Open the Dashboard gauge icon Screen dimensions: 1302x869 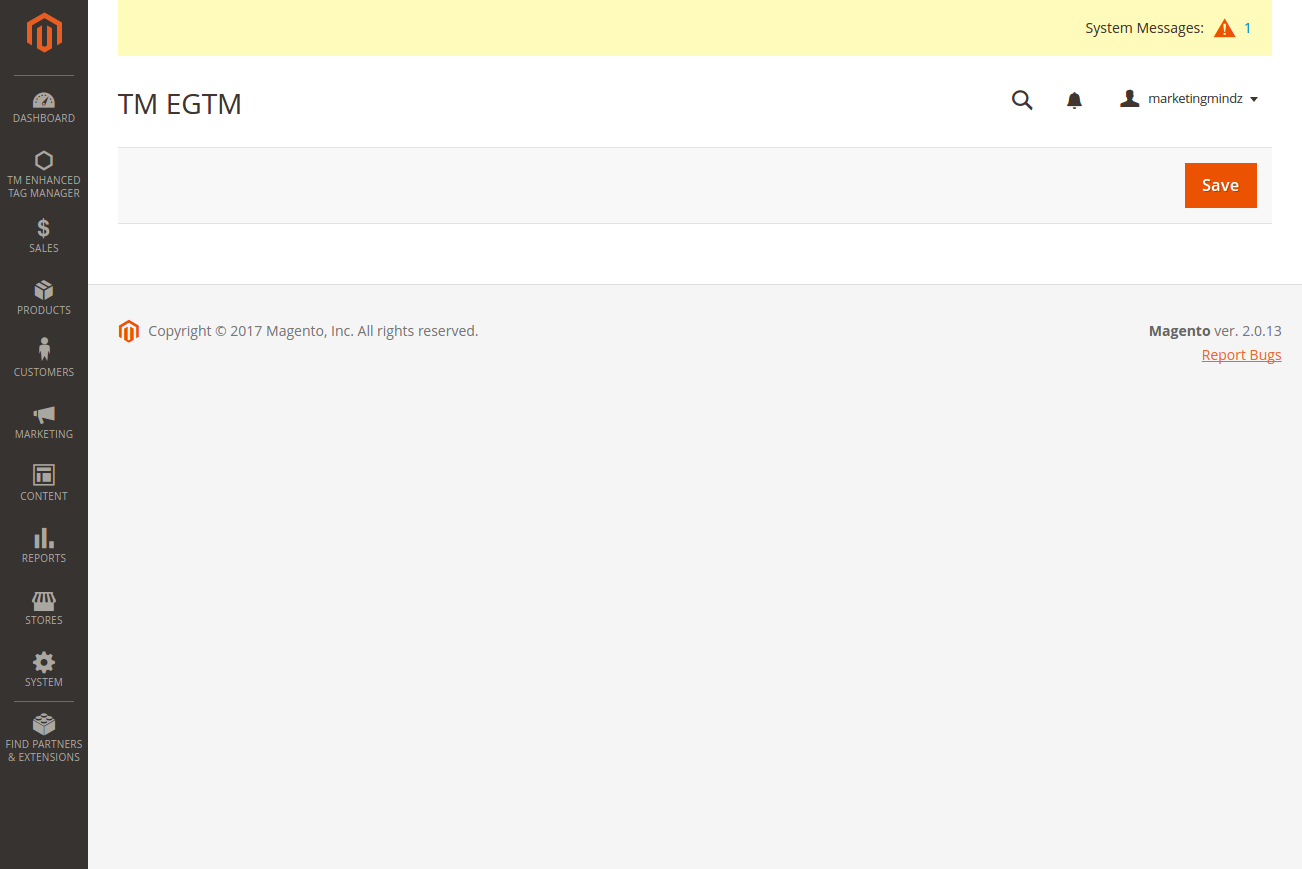(x=44, y=100)
